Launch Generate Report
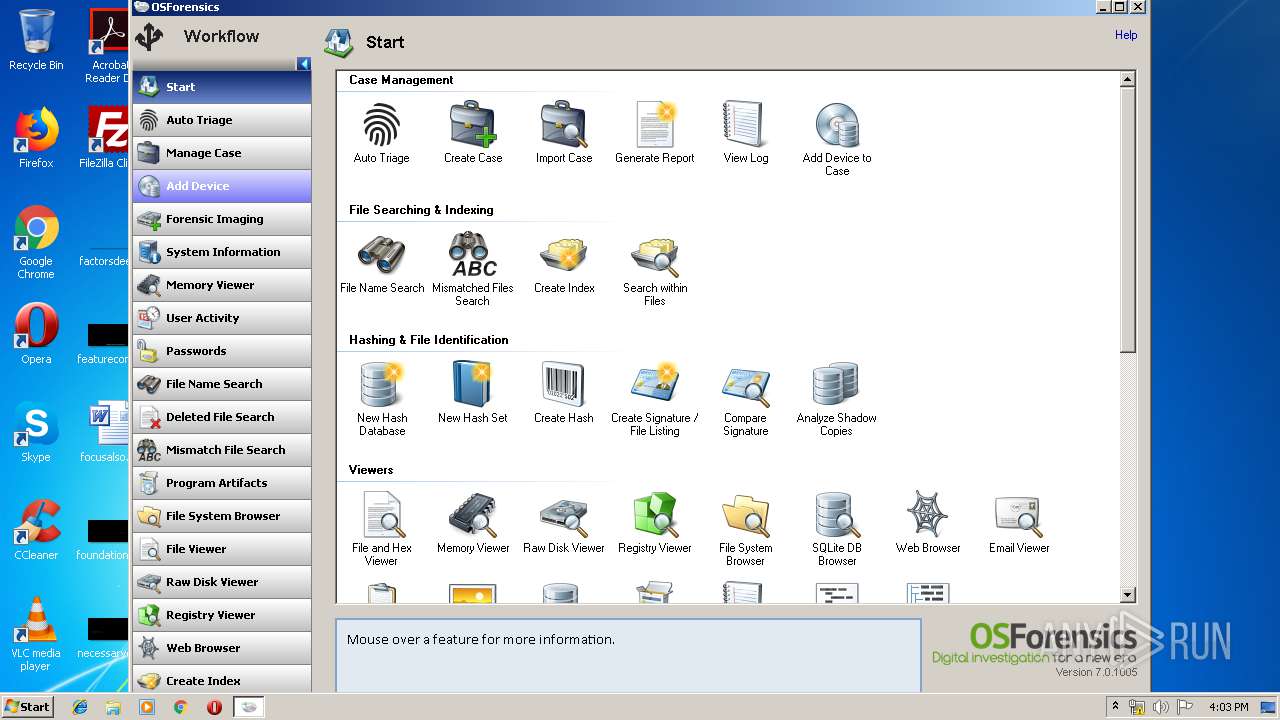Screen dimensions: 1280x720 (x=655, y=126)
